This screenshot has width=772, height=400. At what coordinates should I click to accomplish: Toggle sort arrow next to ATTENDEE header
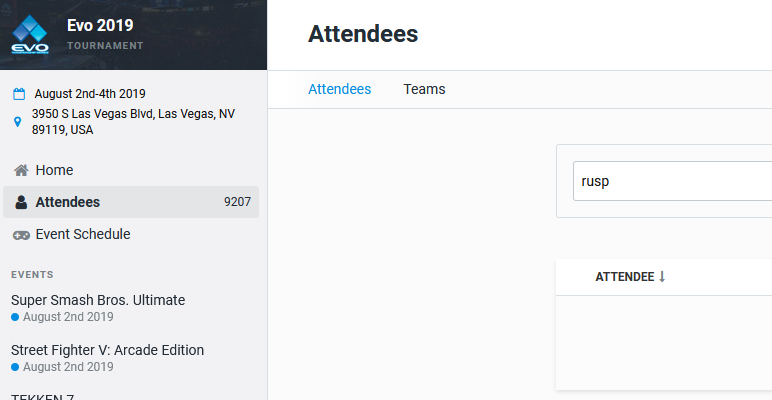pyautogui.click(x=662, y=277)
